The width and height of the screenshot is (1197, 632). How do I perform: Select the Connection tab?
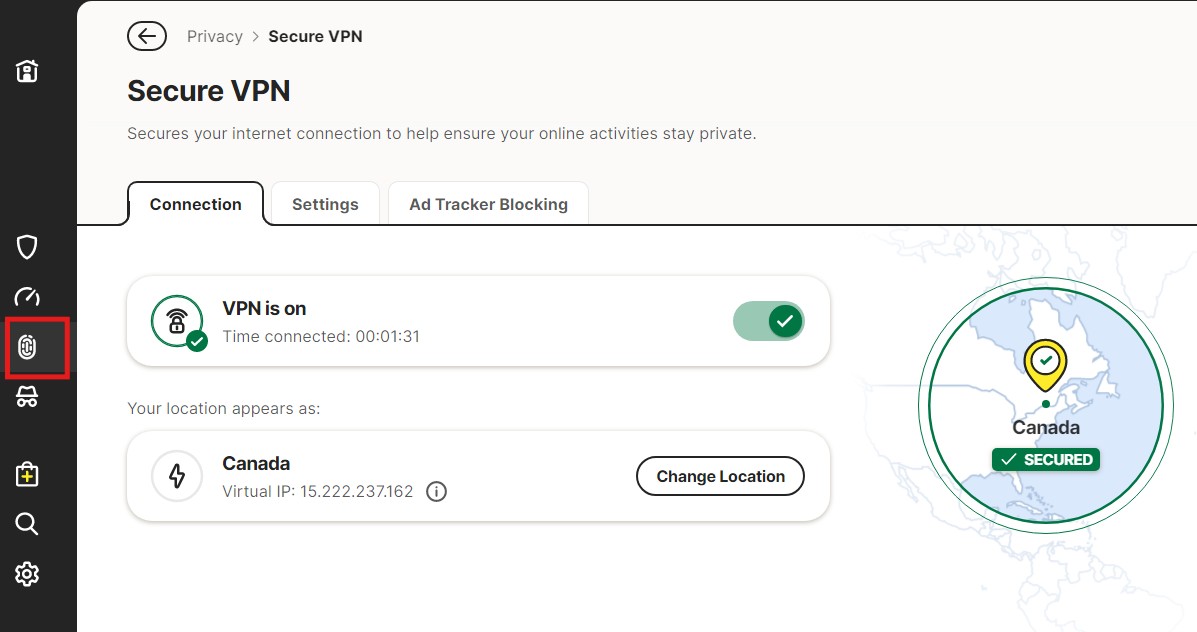[x=195, y=204]
